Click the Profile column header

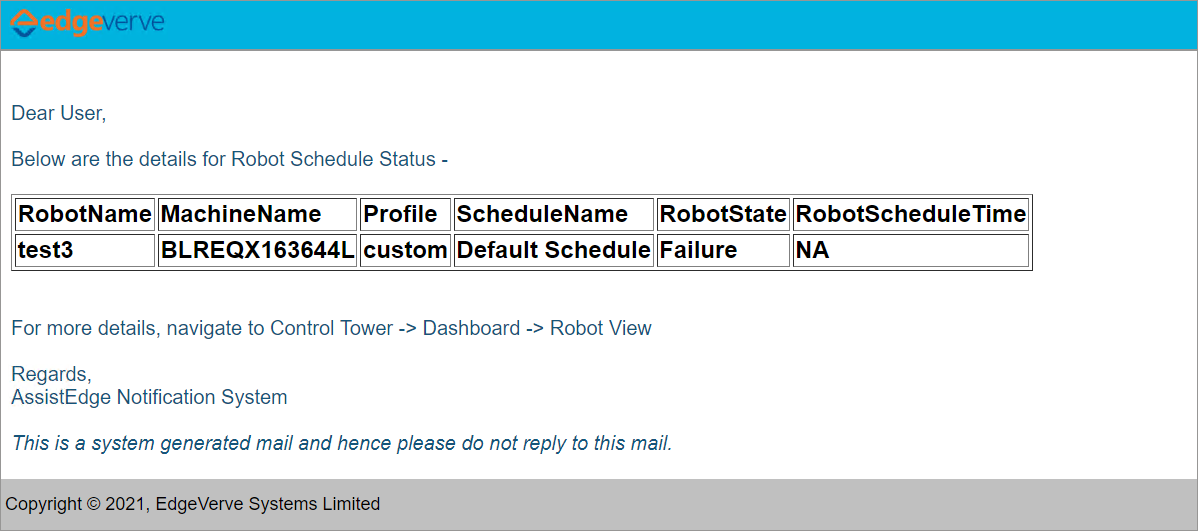(405, 215)
